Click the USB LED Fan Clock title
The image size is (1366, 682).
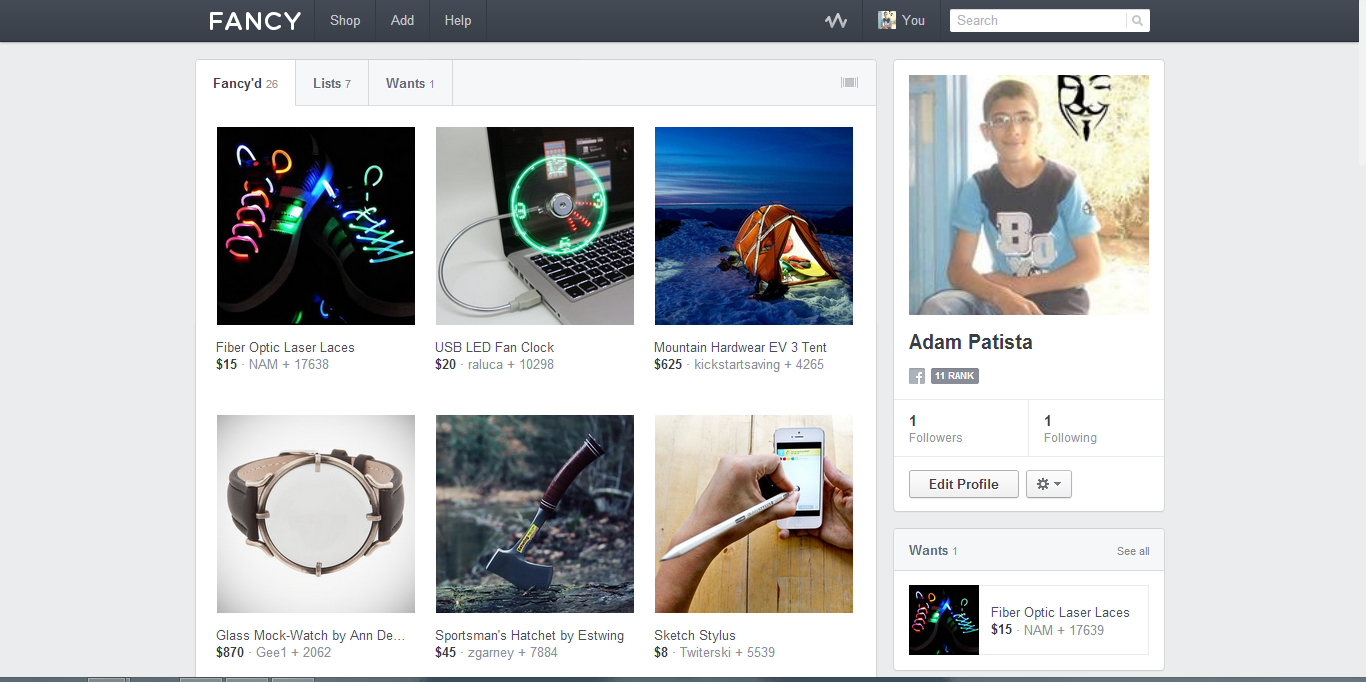pyautogui.click(x=494, y=347)
